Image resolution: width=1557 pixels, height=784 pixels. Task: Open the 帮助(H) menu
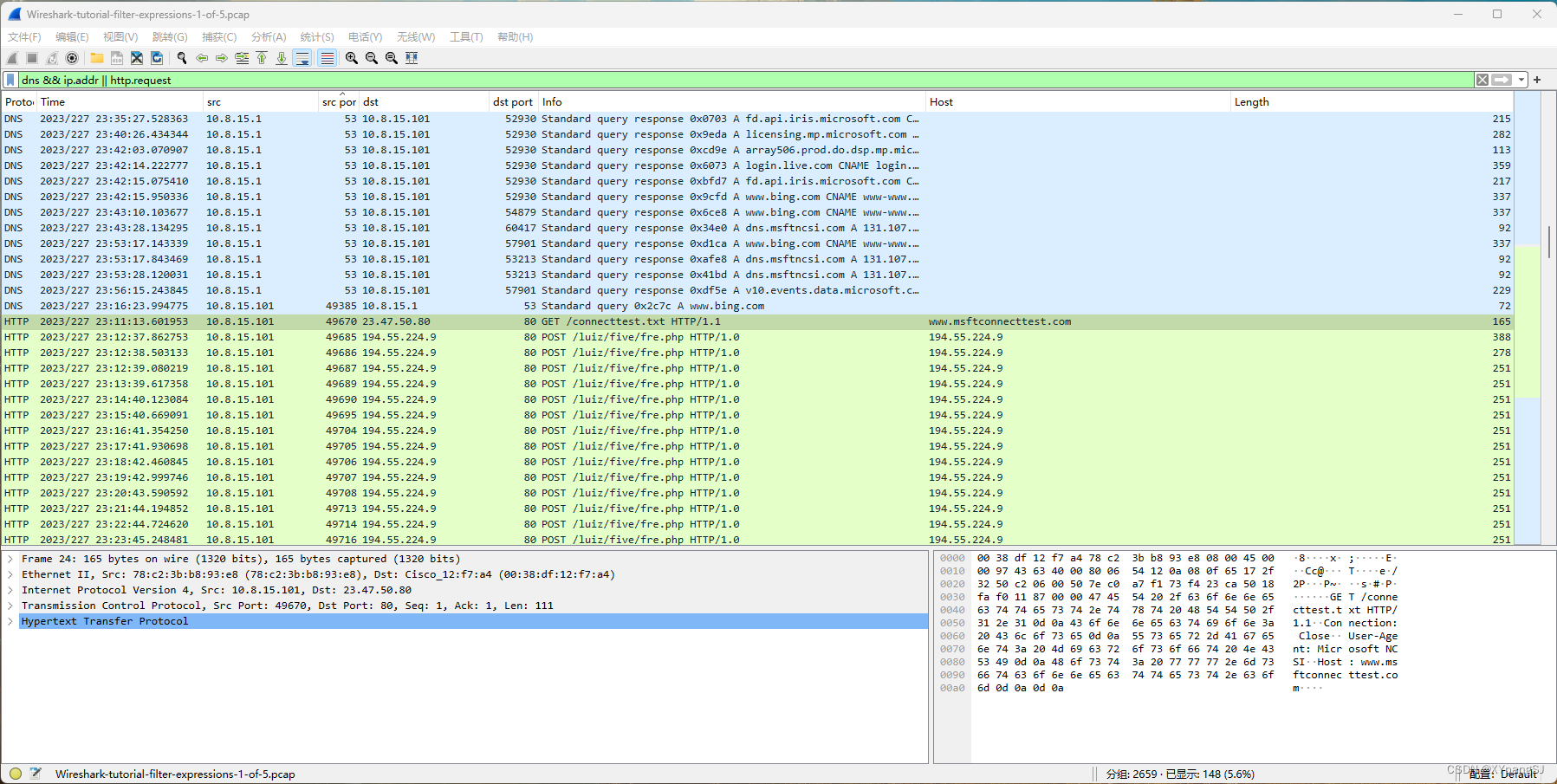[516, 37]
